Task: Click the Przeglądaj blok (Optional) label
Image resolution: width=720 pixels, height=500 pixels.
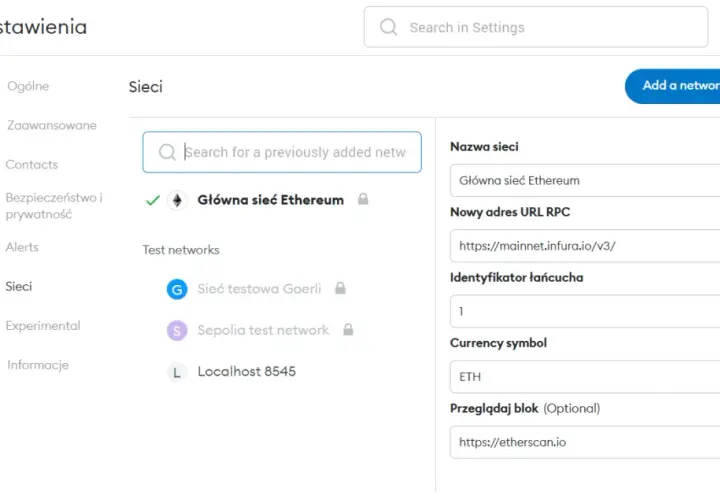Action: [525, 408]
